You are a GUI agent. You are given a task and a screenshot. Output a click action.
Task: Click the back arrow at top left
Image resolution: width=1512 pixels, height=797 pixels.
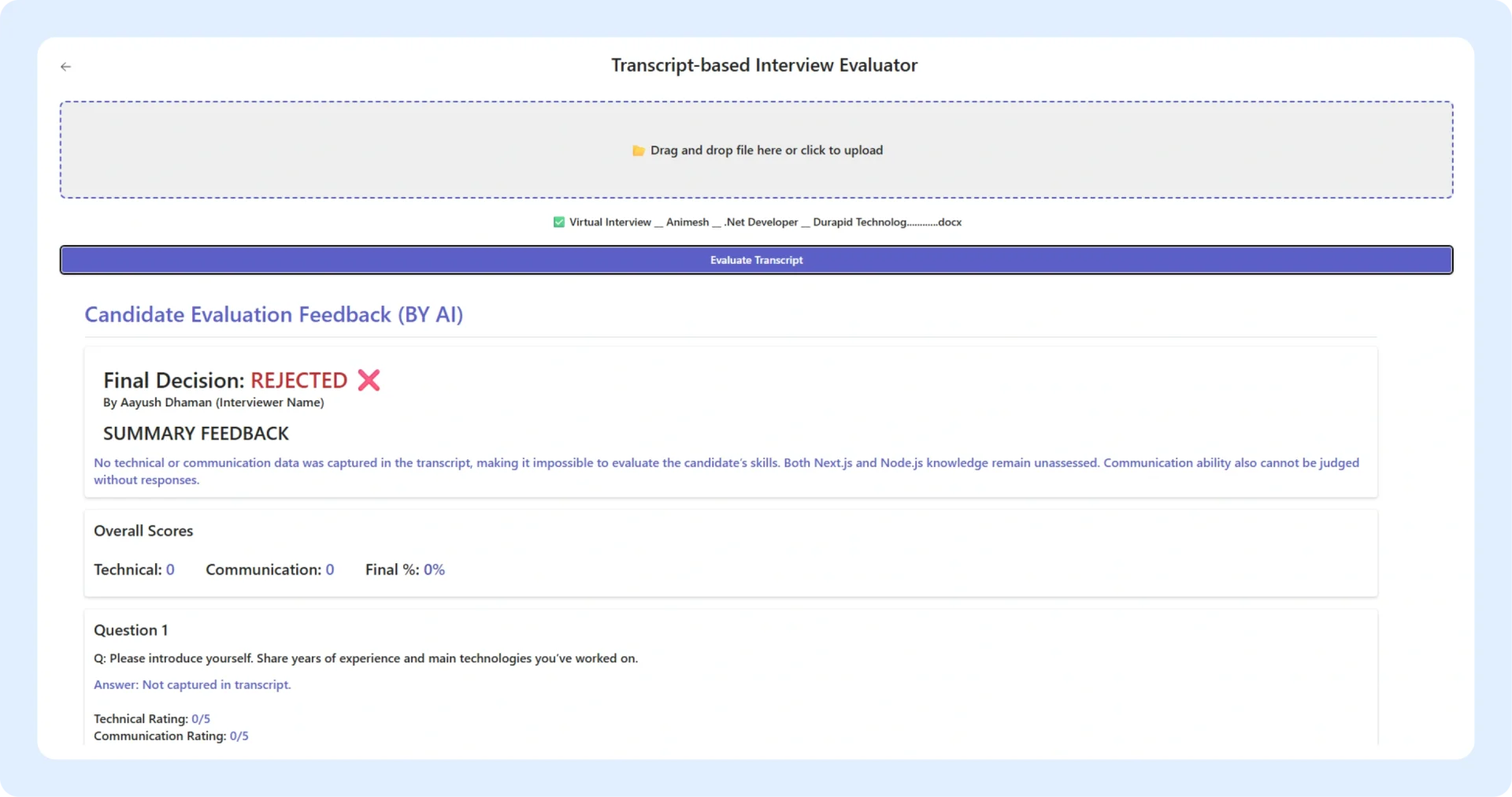(65, 66)
